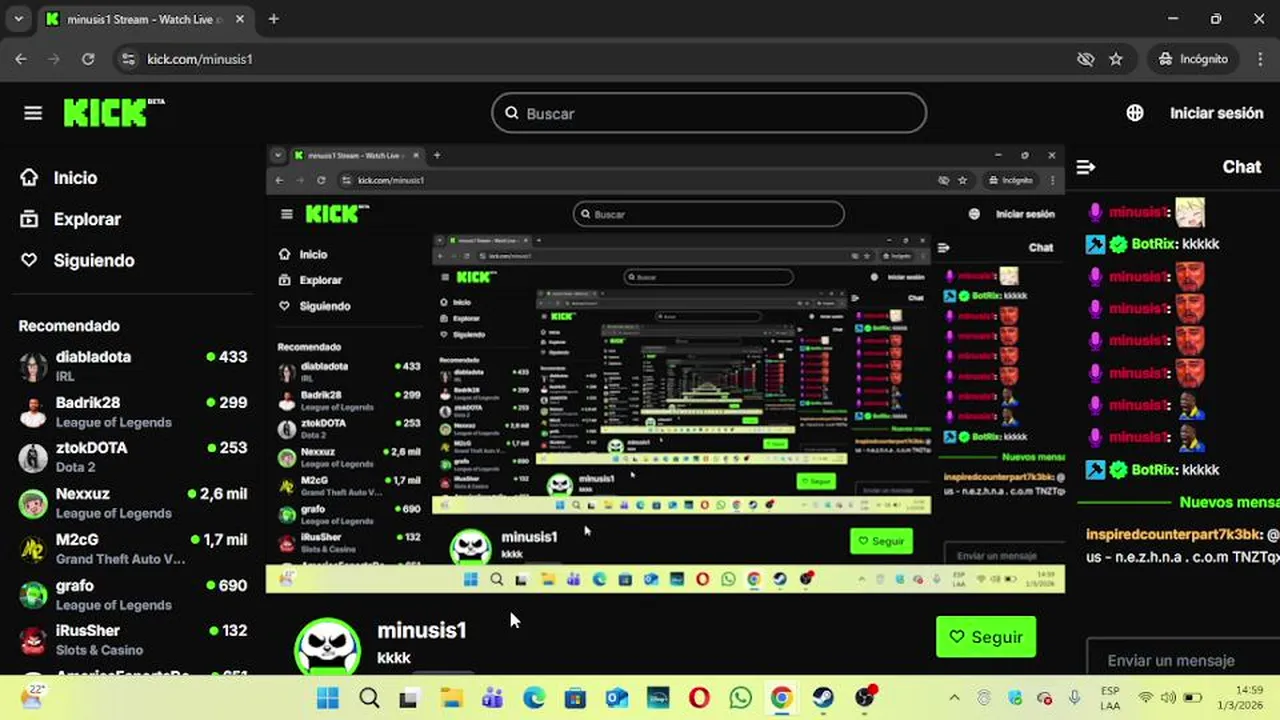Click the large green Seguir button

(986, 637)
